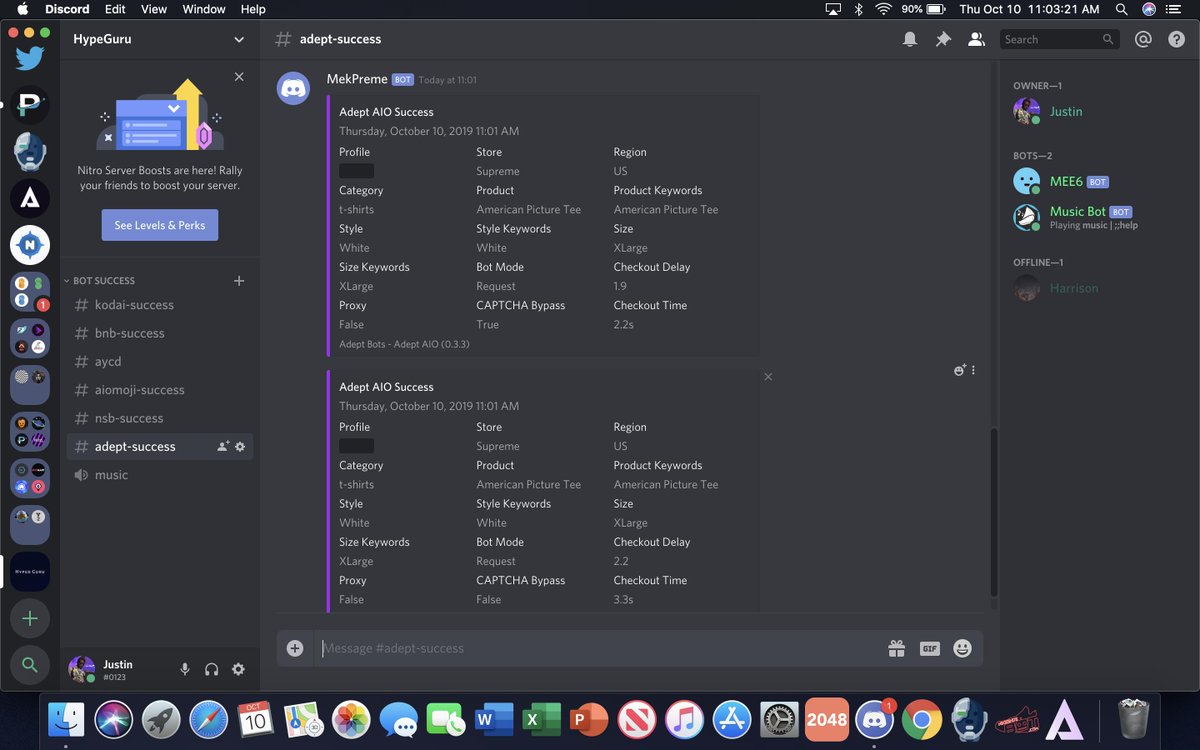
Task: Open Safari from the Dock
Action: [x=208, y=719]
